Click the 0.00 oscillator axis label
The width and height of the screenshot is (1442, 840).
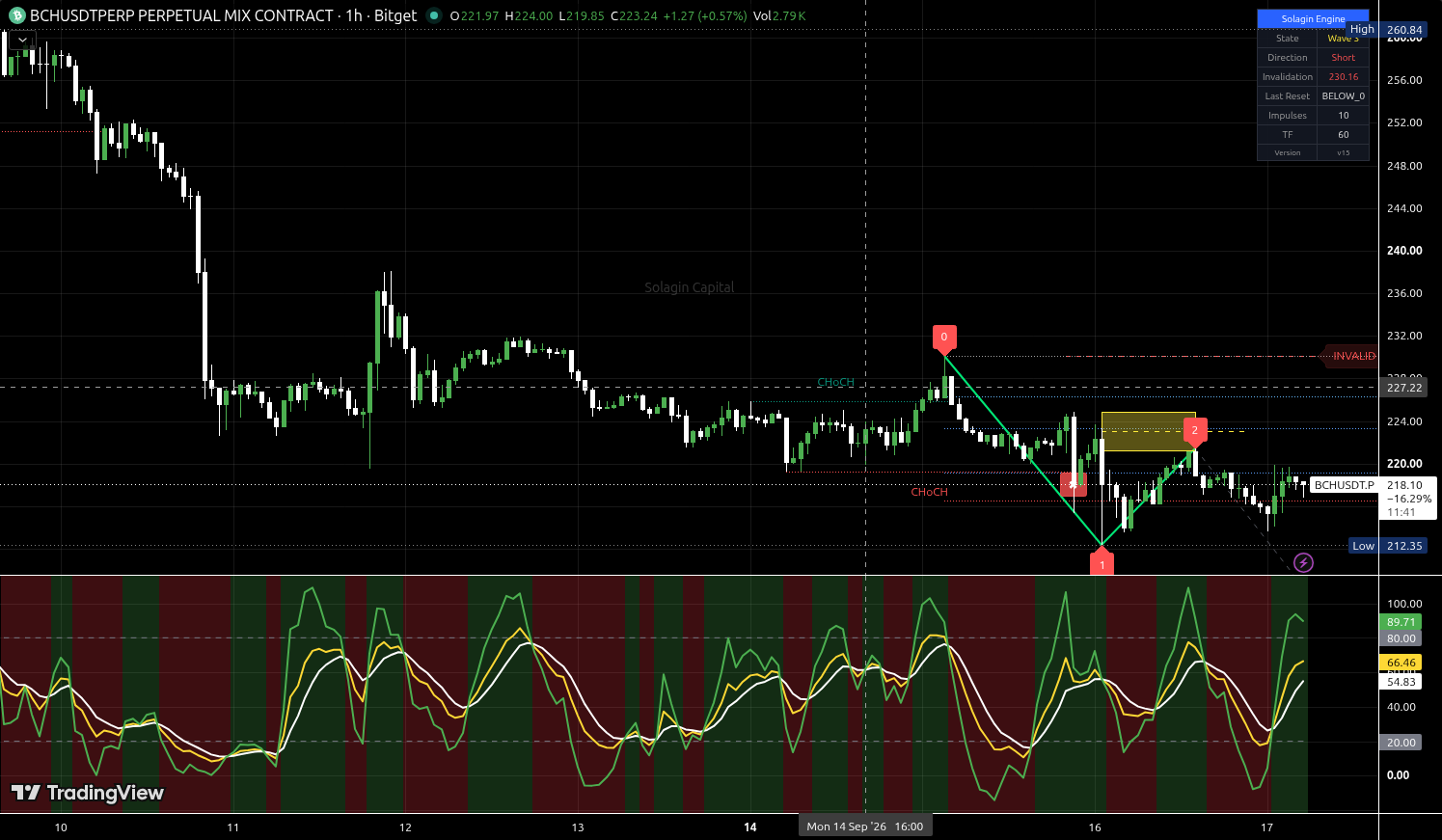[x=1398, y=775]
